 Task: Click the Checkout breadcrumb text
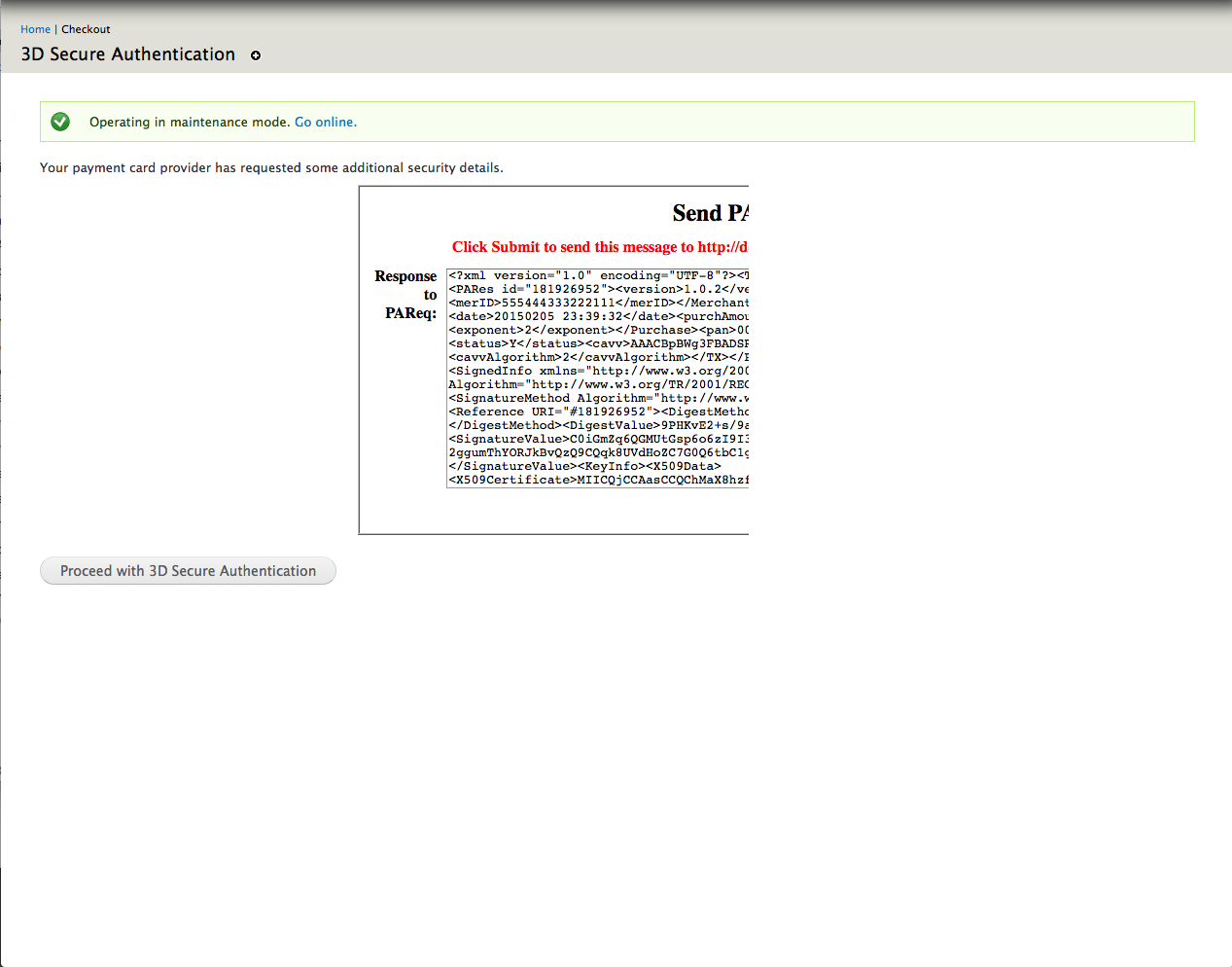click(x=86, y=29)
